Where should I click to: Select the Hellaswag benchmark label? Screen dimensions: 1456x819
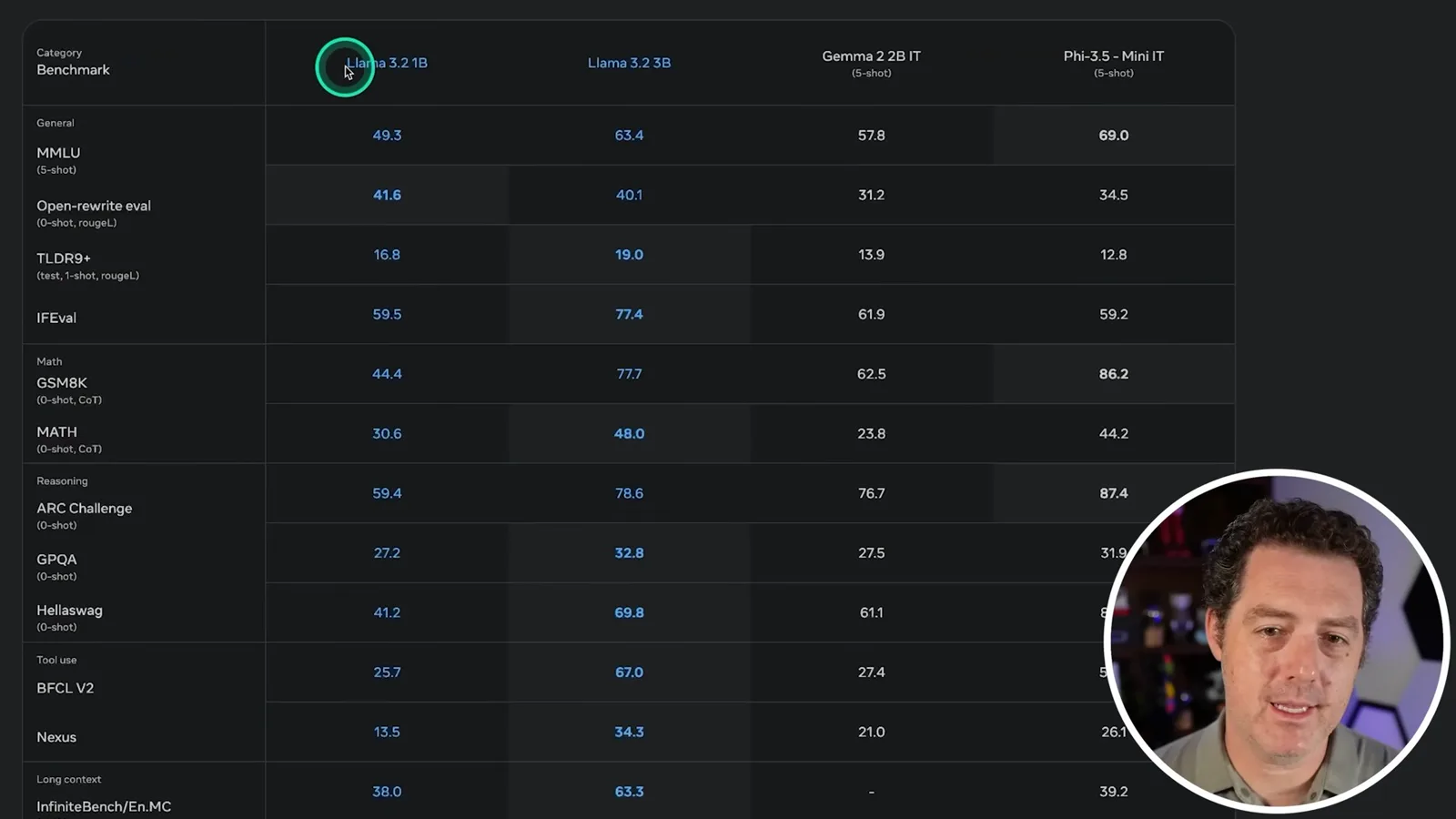(69, 611)
